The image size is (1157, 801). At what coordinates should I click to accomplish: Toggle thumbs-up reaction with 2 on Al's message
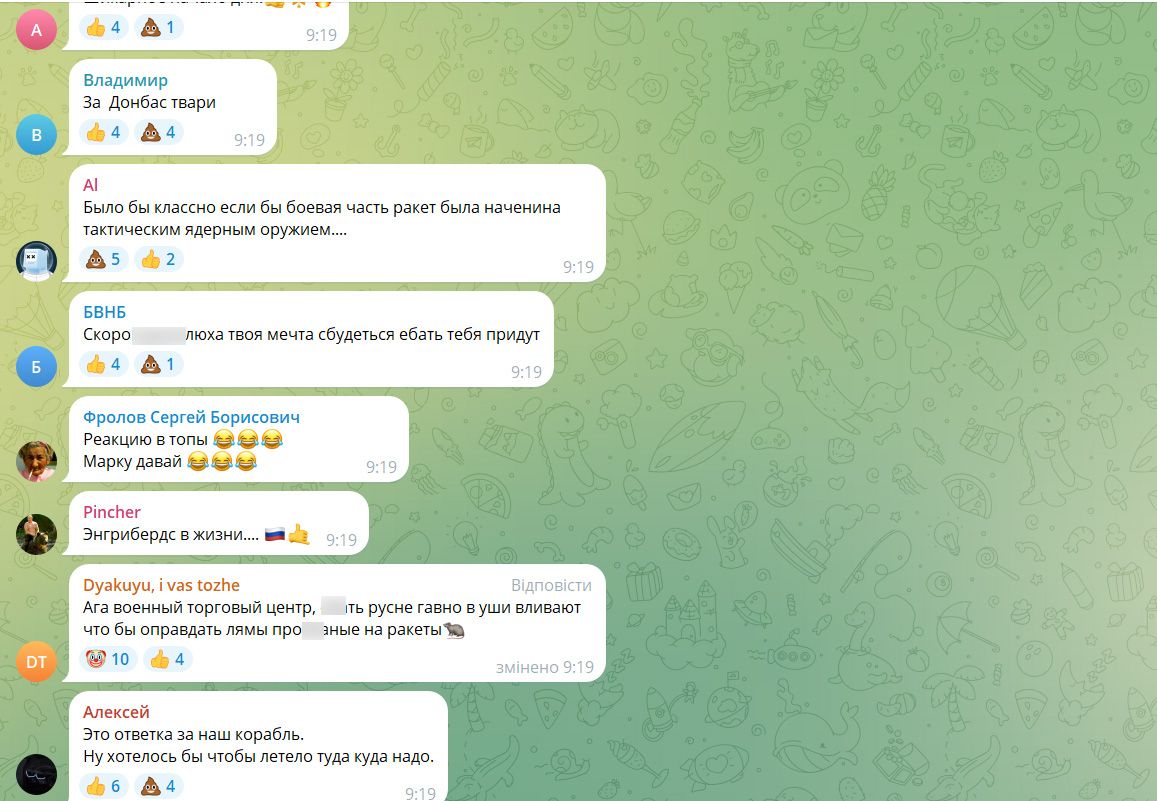pyautogui.click(x=159, y=259)
